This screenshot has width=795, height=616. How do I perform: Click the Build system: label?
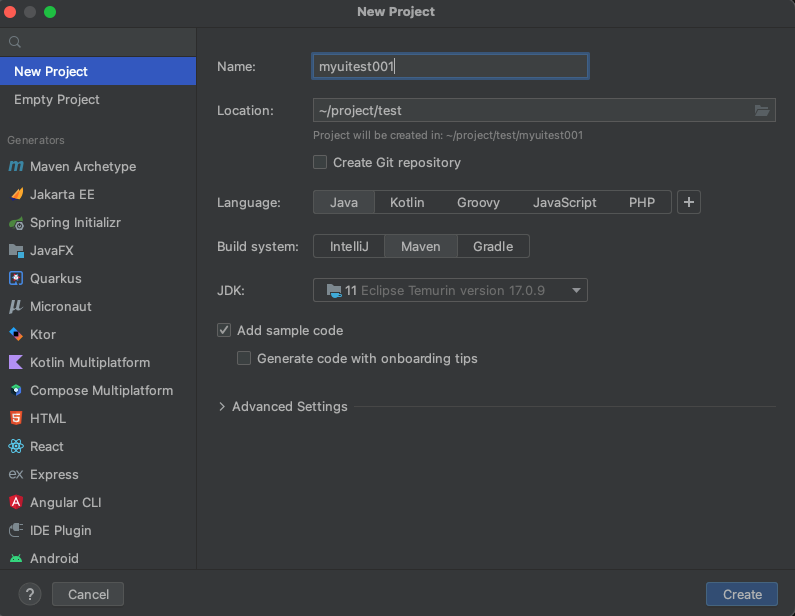pyautogui.click(x=258, y=246)
